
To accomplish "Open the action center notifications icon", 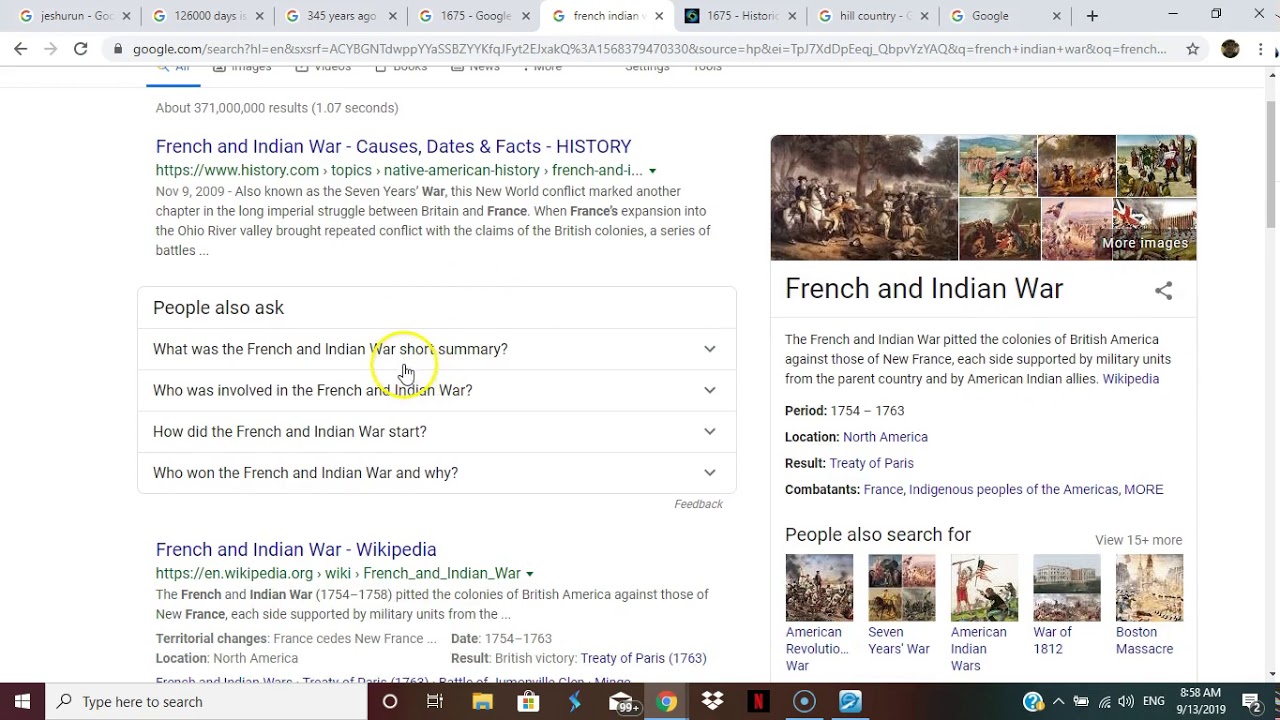I will click(1252, 702).
